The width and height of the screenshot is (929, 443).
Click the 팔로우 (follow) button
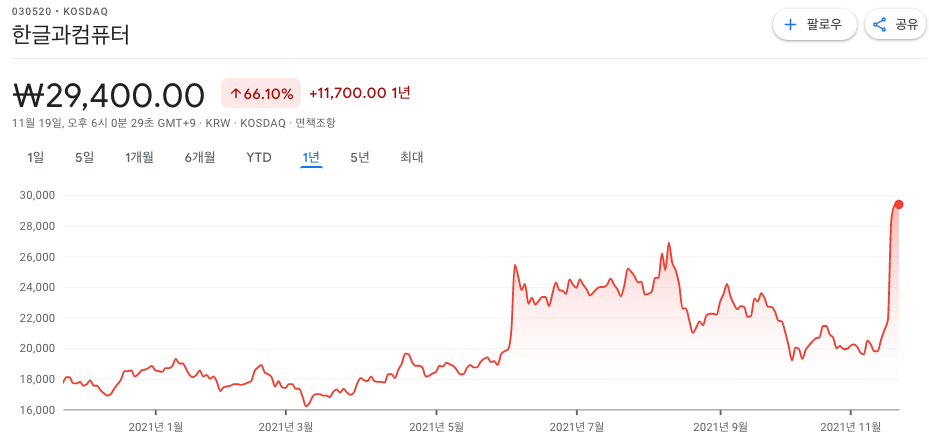pyautogui.click(x=814, y=25)
